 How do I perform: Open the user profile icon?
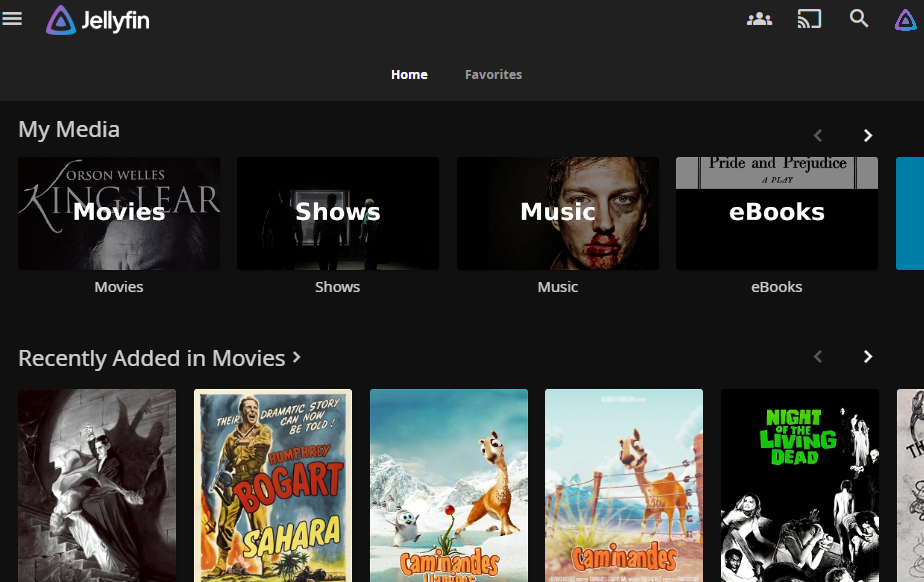coord(905,19)
